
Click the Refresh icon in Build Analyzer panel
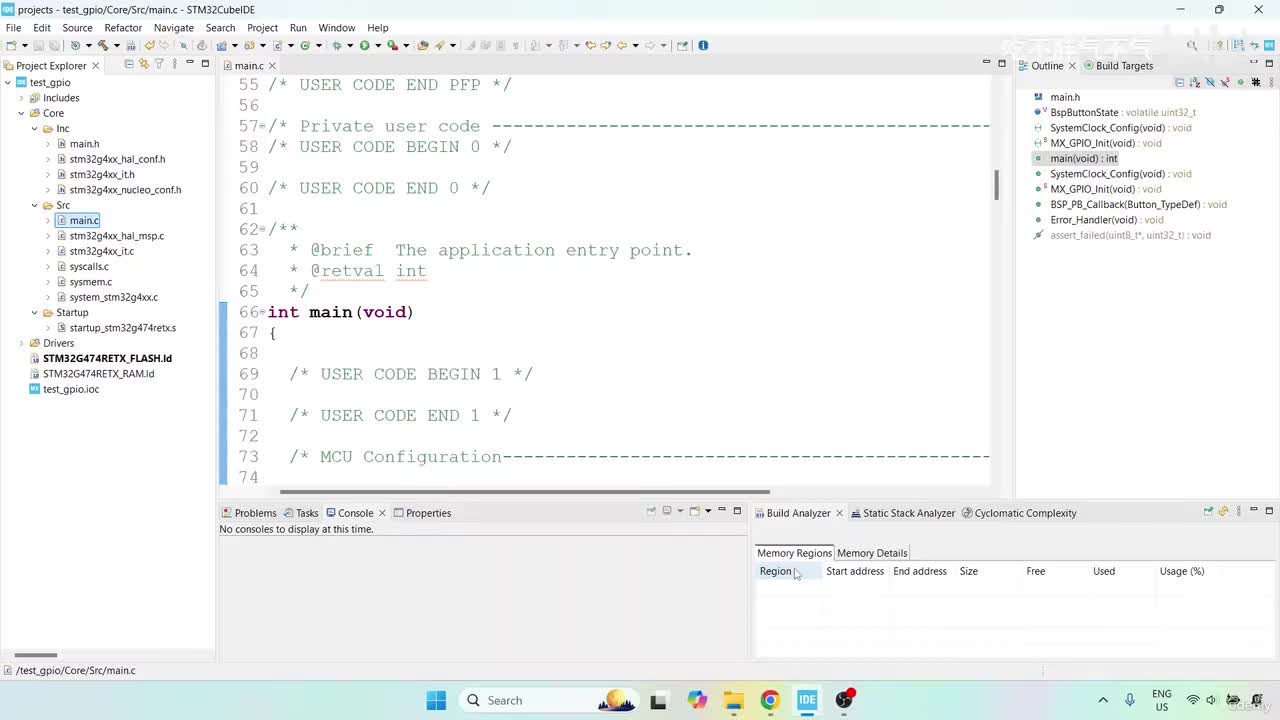pos(1223,511)
